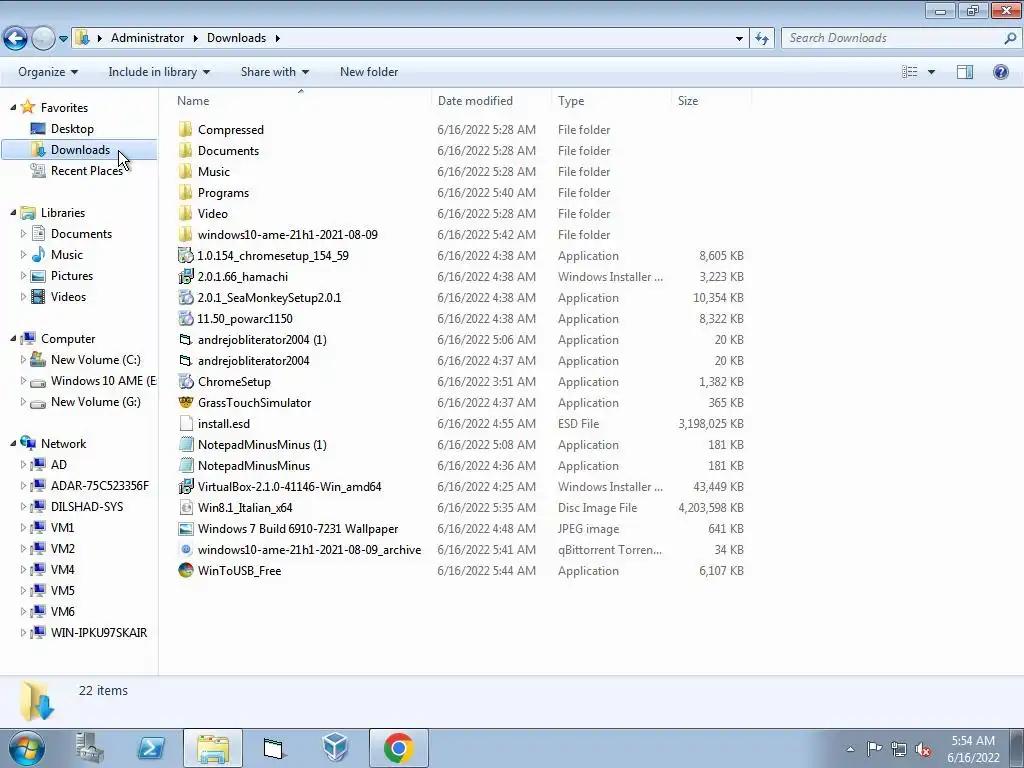Viewport: 1024px width, 768px height.
Task: Open the Share with menu
Action: tap(275, 72)
